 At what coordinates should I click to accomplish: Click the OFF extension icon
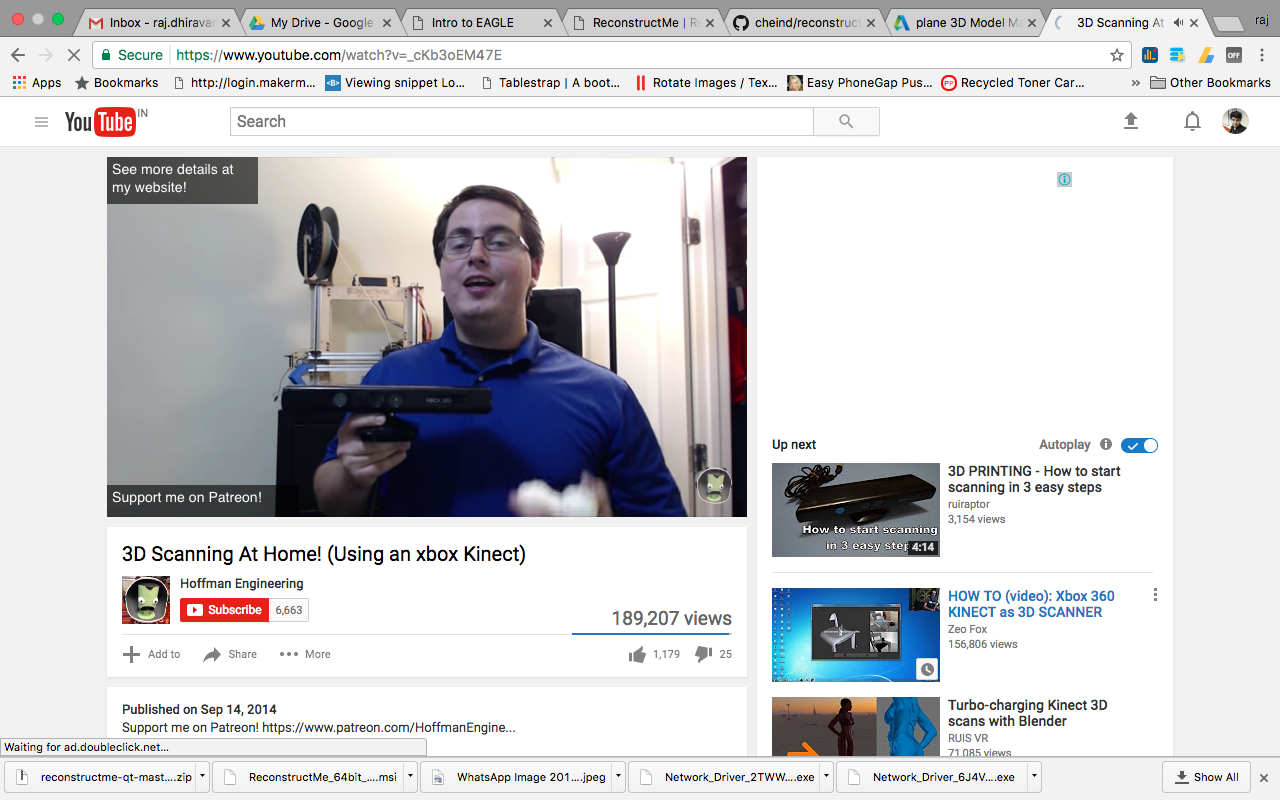pyautogui.click(x=1234, y=55)
